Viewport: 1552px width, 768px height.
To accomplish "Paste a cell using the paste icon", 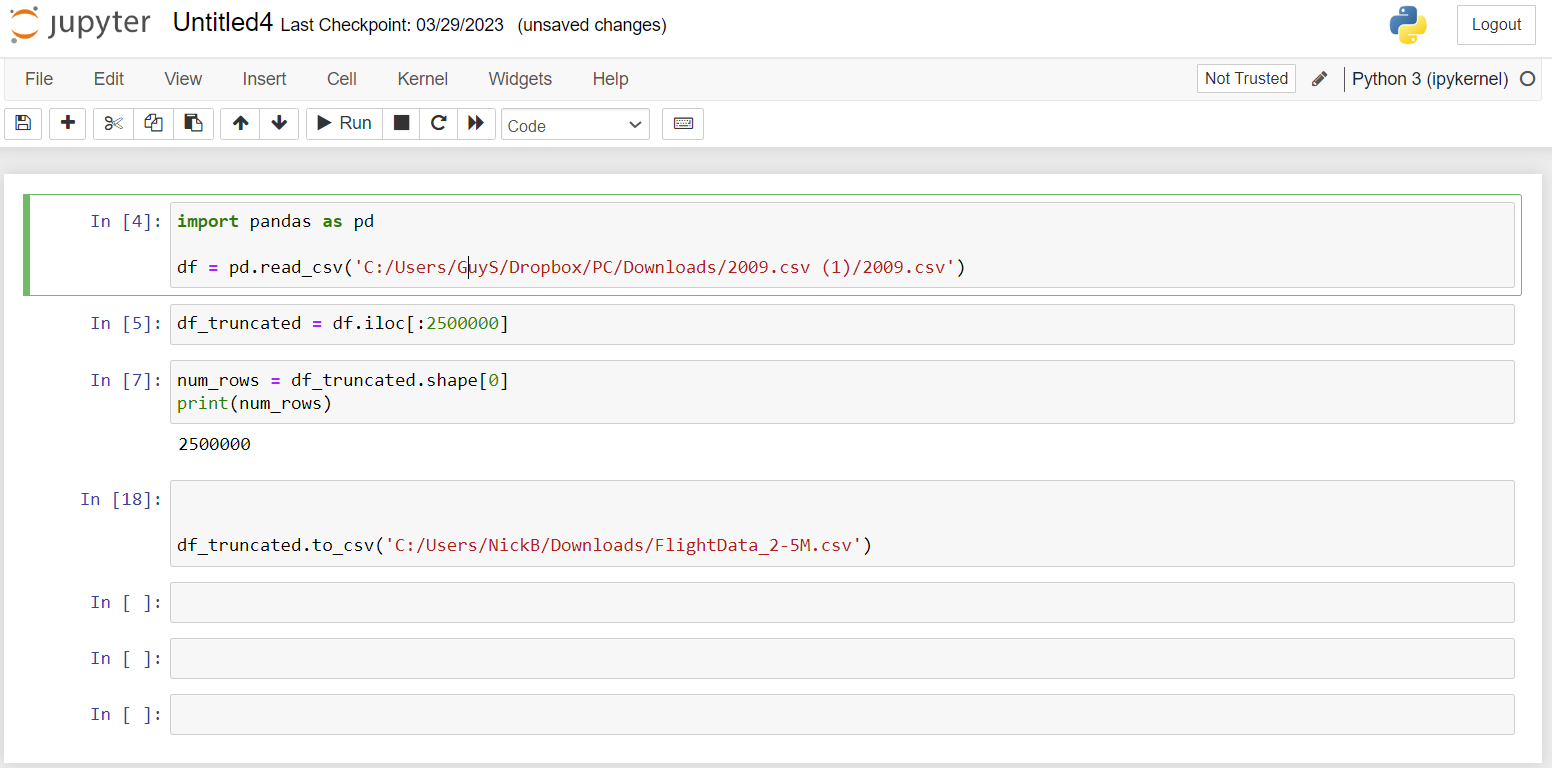I will 194,123.
